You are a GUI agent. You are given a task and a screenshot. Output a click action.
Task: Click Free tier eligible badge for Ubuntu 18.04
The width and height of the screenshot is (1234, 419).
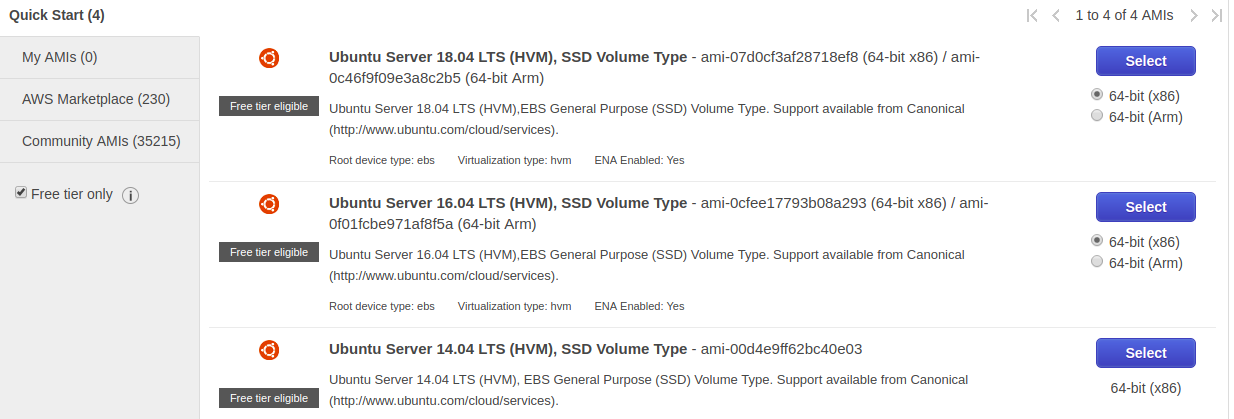[269, 106]
